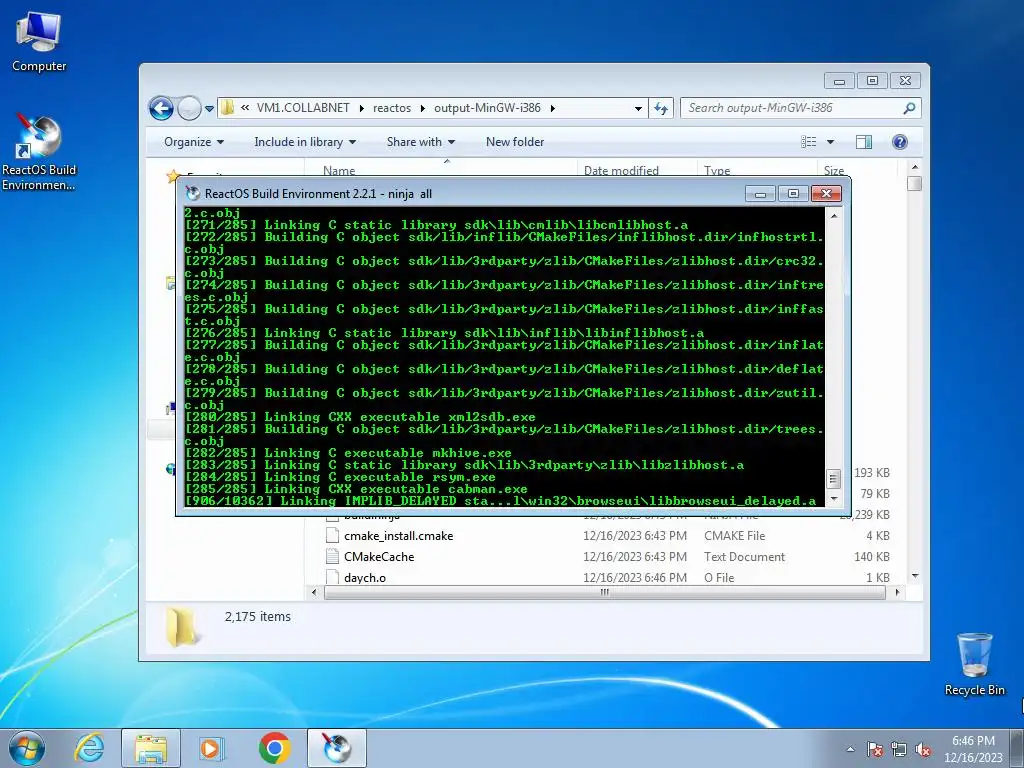Click the reactos breadcrumb segment
Image resolution: width=1024 pixels, height=768 pixels.
click(392, 108)
